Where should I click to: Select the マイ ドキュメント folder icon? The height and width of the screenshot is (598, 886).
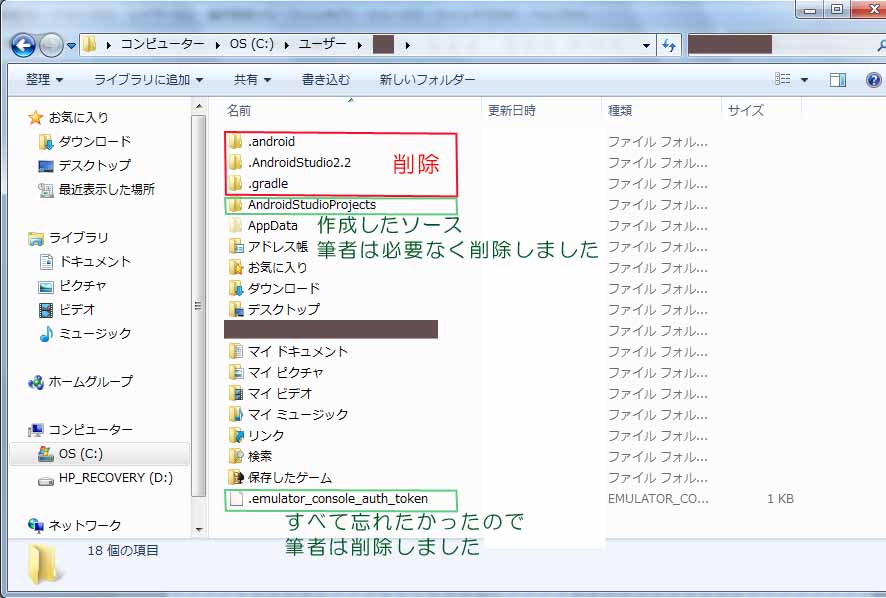236,352
